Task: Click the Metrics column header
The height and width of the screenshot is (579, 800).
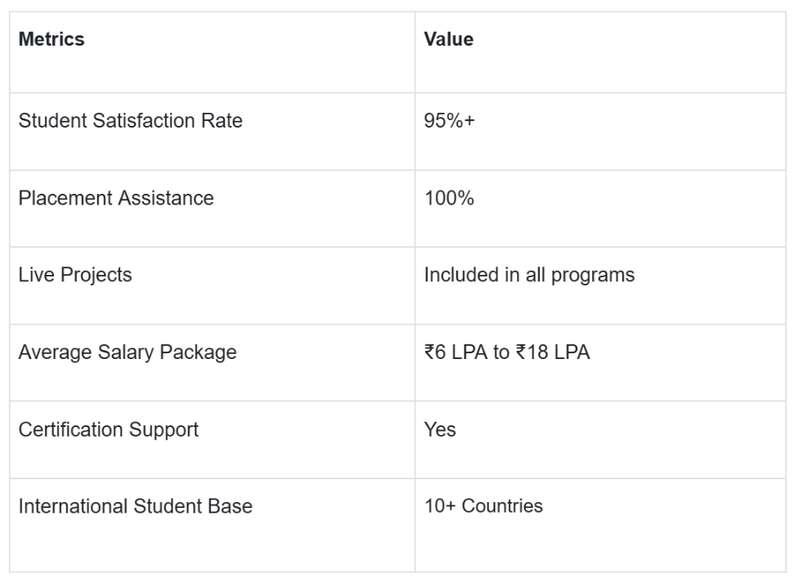Action: tap(52, 40)
